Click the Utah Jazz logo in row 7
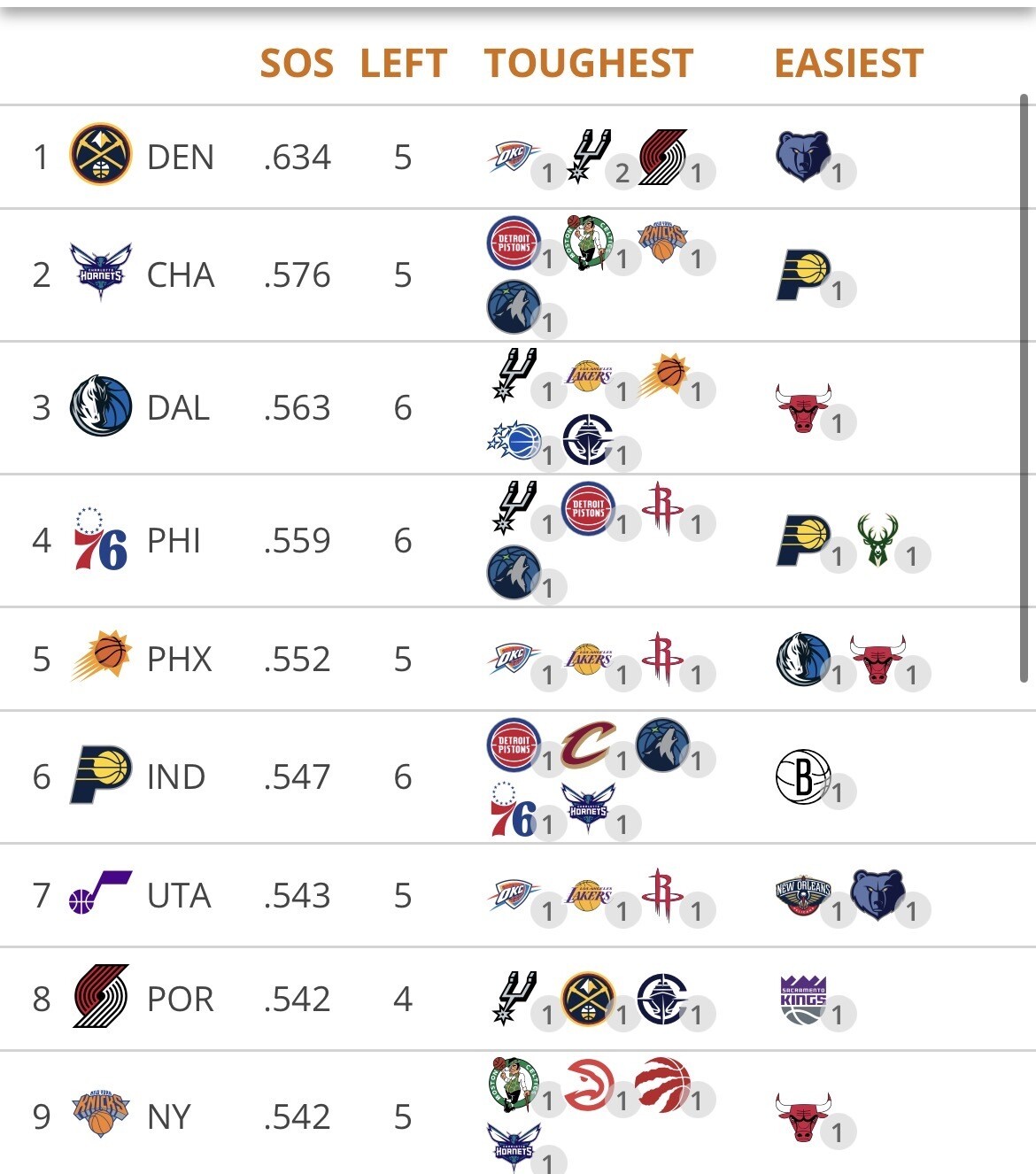 pyautogui.click(x=100, y=893)
